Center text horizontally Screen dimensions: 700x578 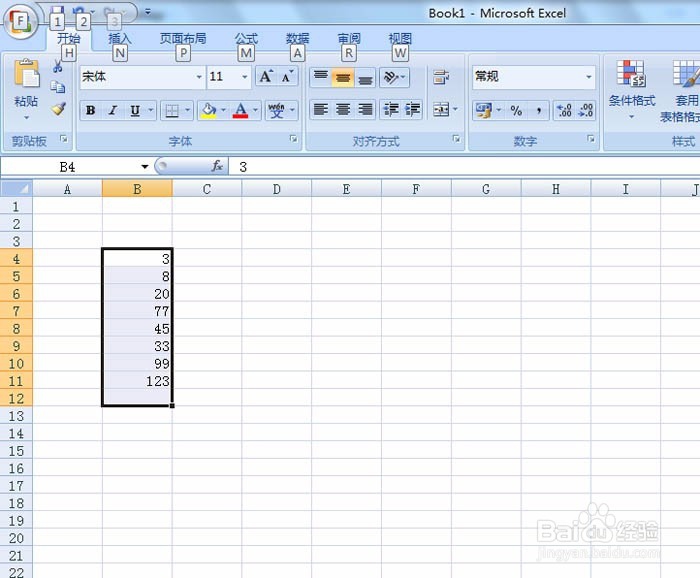[342, 109]
